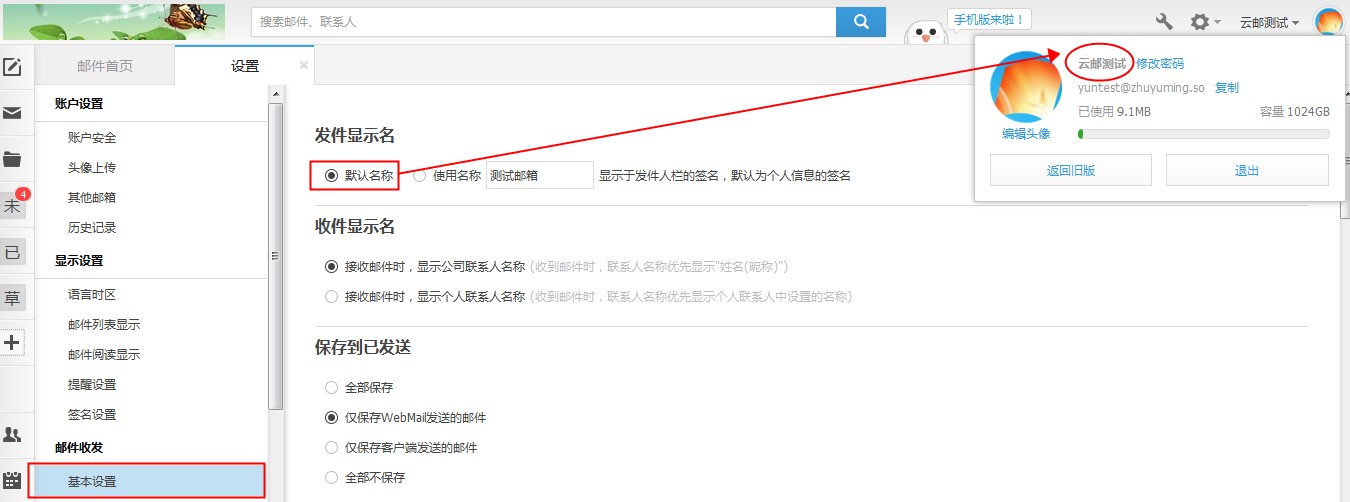Click the 修改密码 link

pyautogui.click(x=1160, y=63)
